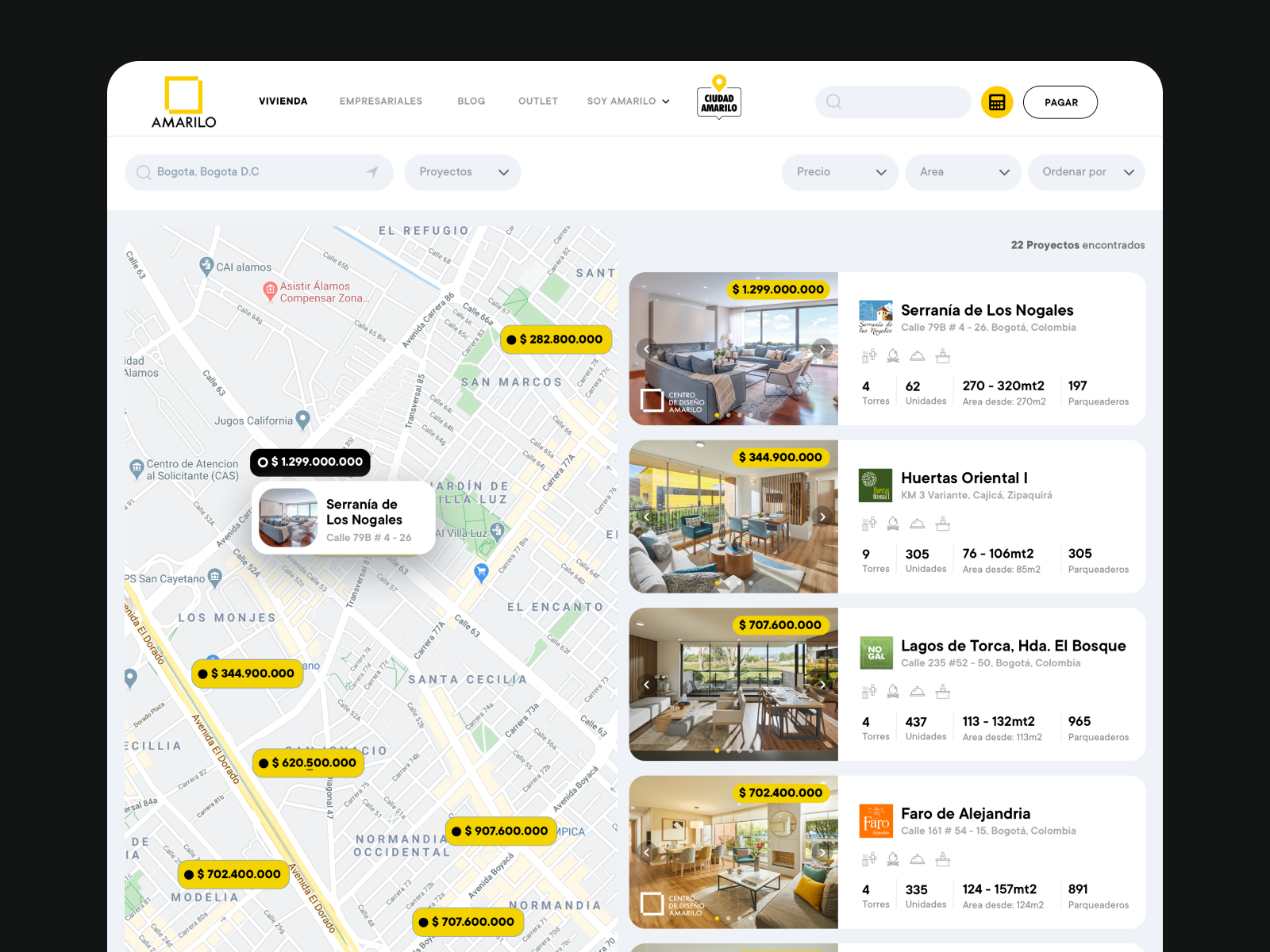The width and height of the screenshot is (1270, 952).
Task: Click the food service cloche icon on Huertas Oriental I
Action: point(918,524)
